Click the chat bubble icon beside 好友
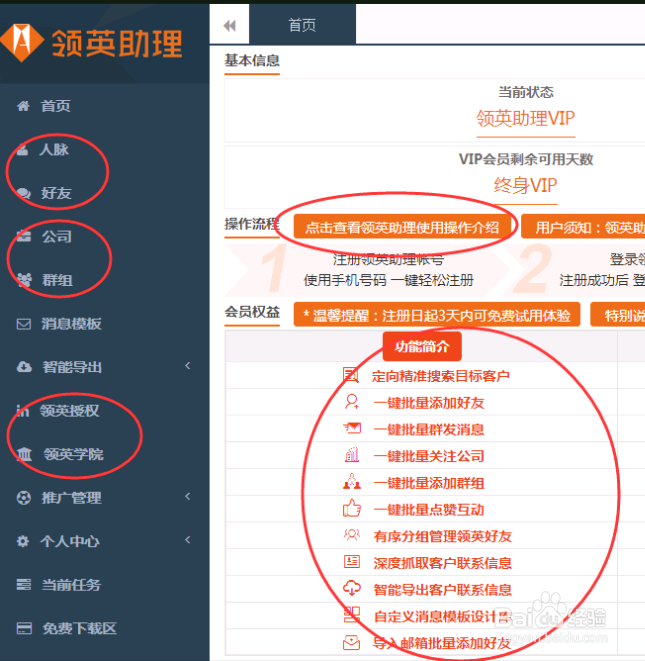 tap(24, 193)
